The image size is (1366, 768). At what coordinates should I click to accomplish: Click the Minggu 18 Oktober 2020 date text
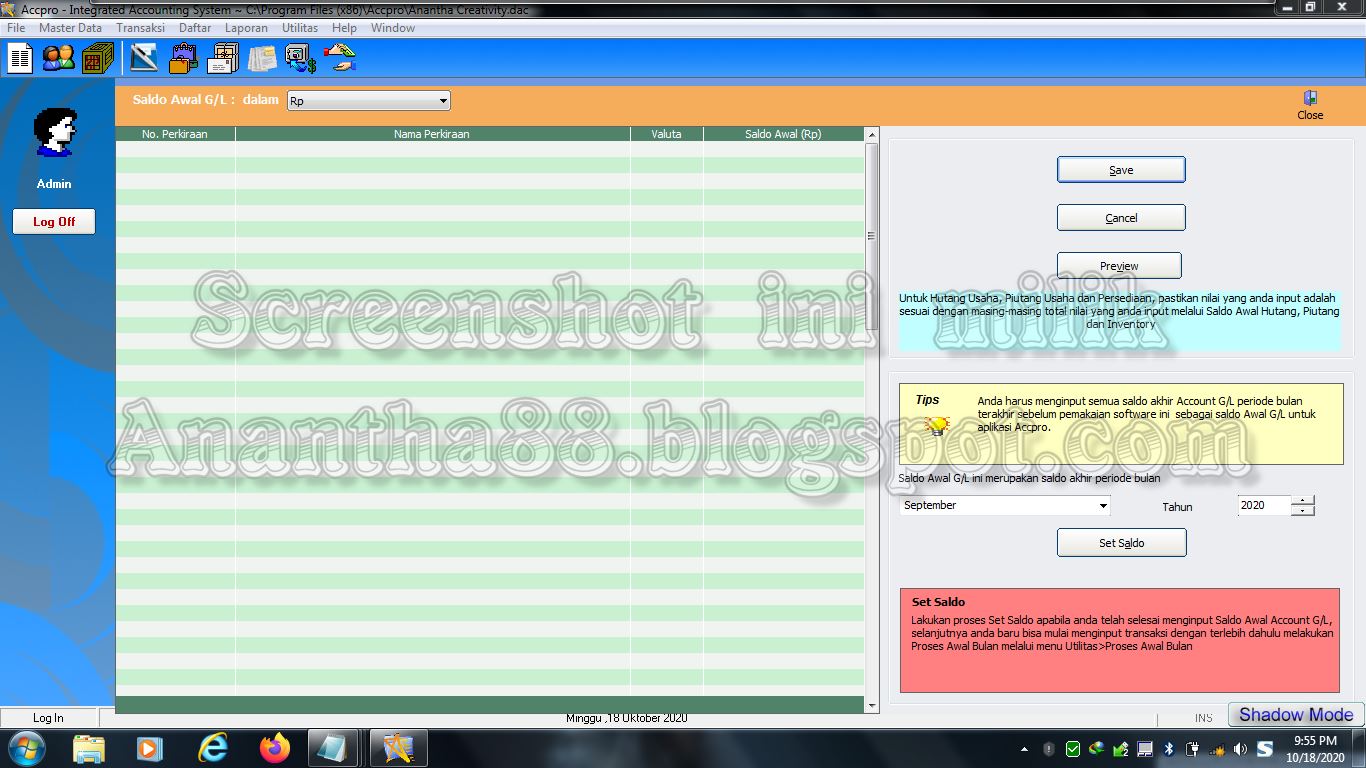point(627,718)
